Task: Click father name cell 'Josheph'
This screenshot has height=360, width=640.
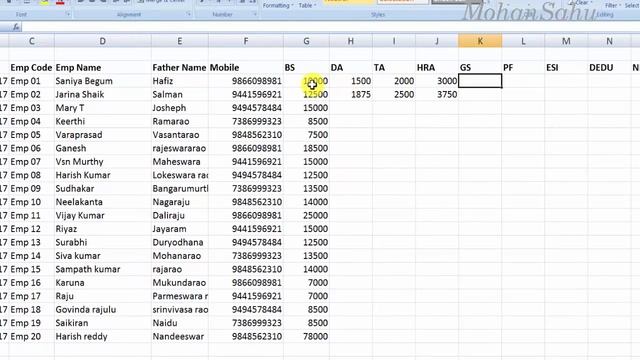Action: [180, 108]
